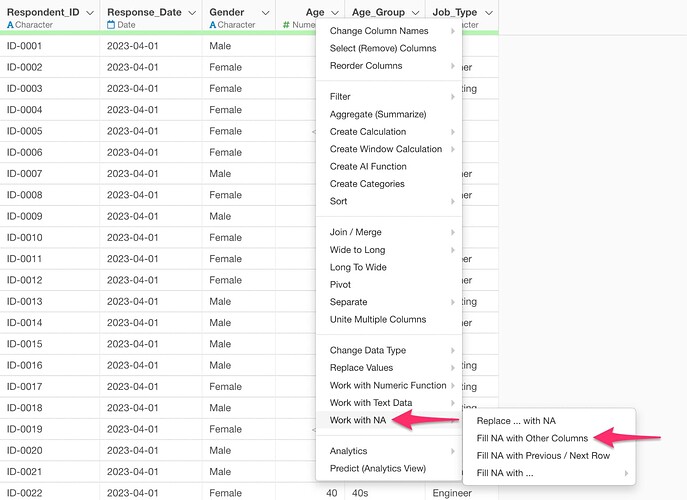Select Fill NA with Other Columns

coord(531,438)
